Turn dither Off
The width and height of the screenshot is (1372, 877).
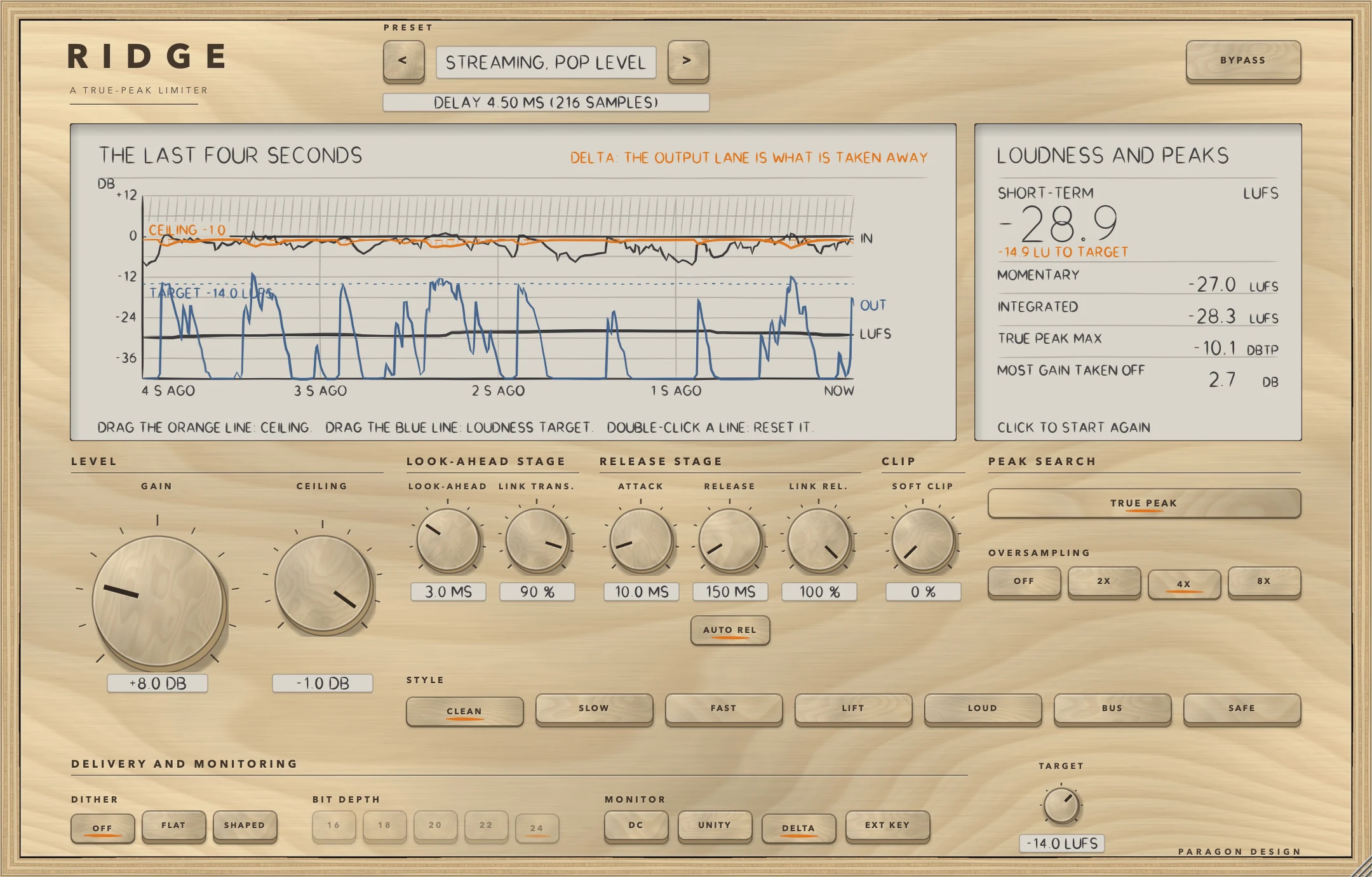click(102, 828)
